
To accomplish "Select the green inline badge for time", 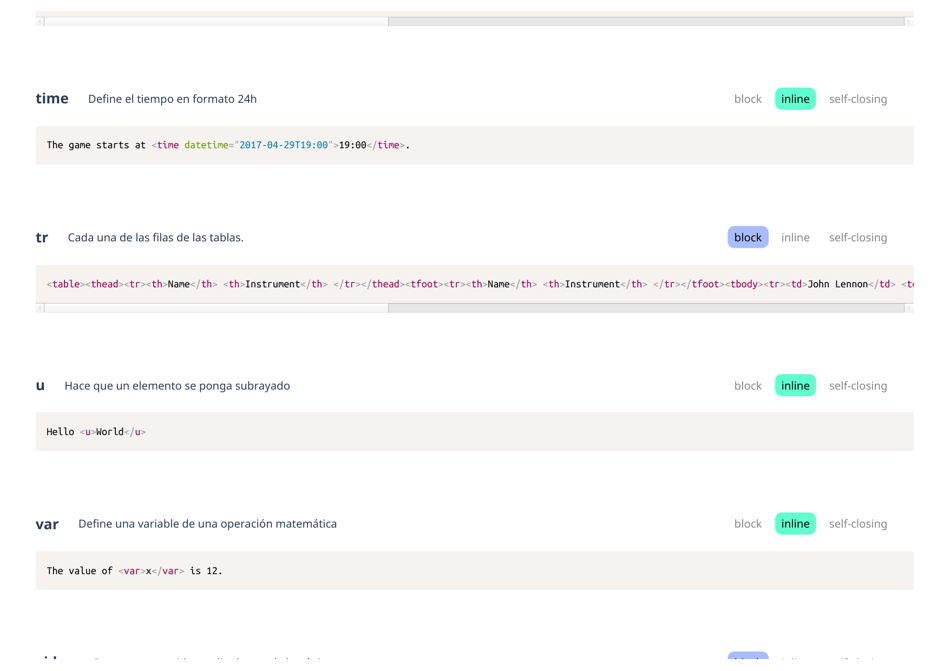I will tap(795, 98).
